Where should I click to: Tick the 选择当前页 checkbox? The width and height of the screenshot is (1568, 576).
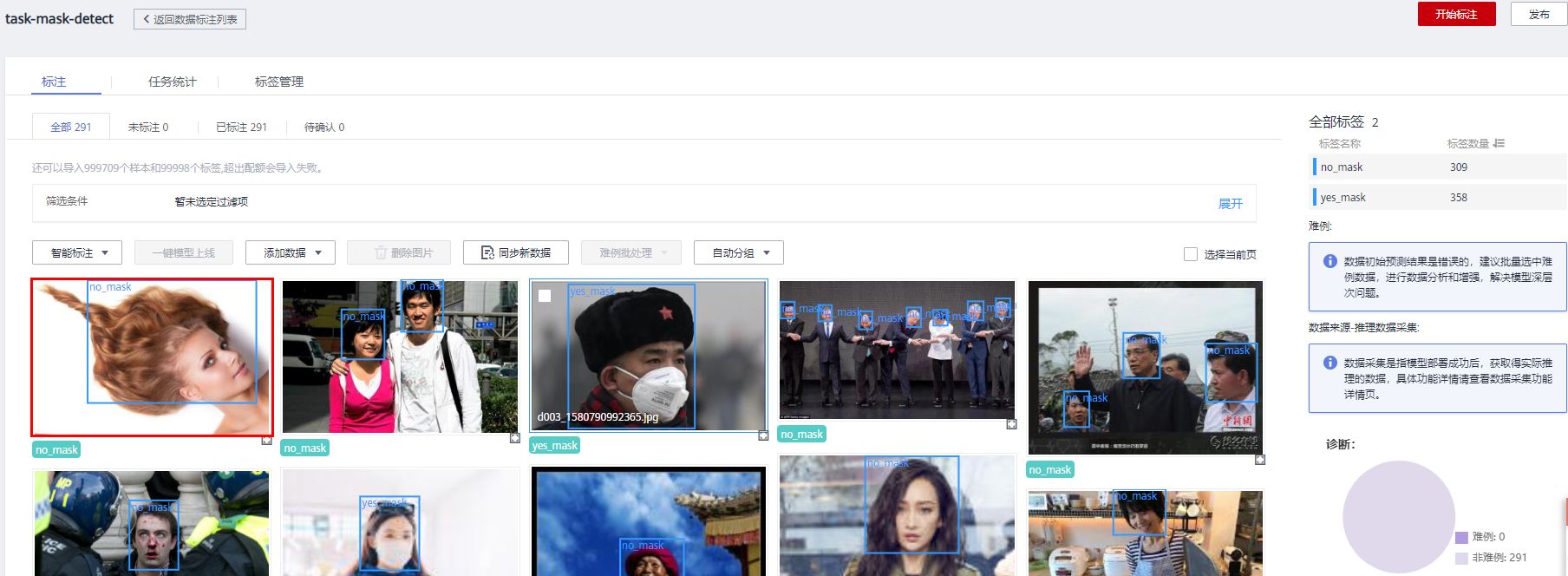tap(1191, 254)
